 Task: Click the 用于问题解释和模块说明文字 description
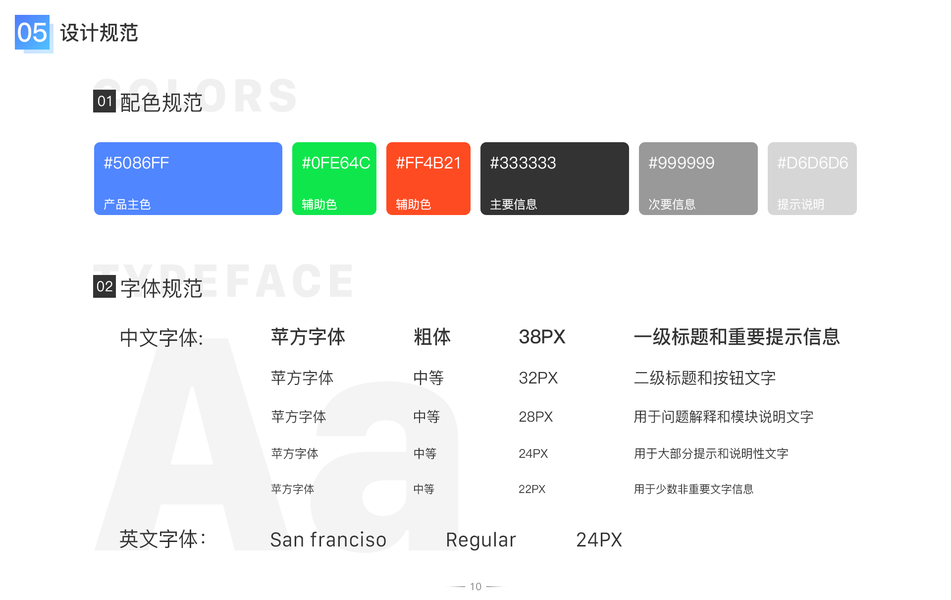click(x=724, y=417)
